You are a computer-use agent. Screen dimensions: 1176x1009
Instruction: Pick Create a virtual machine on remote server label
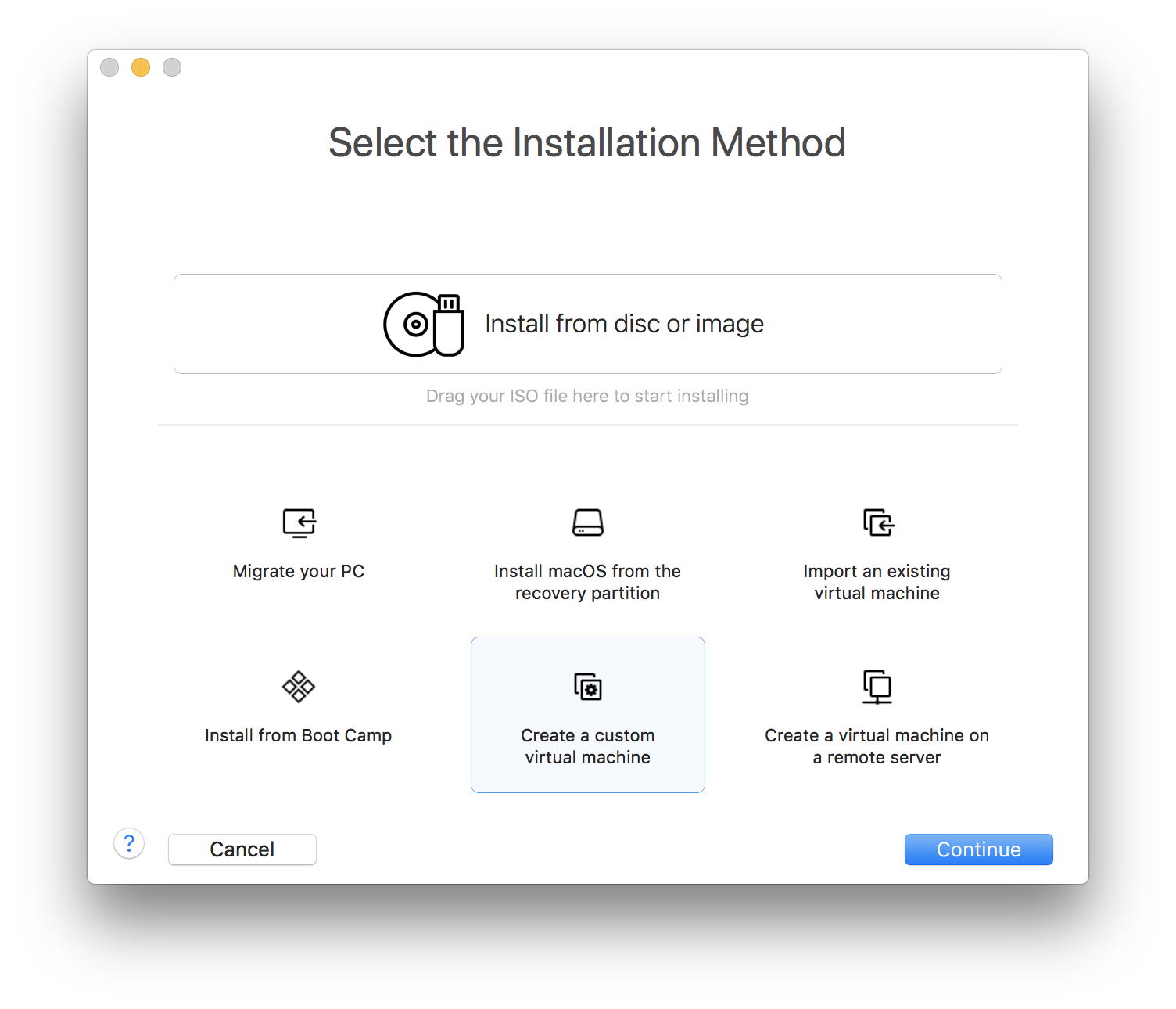(x=877, y=746)
